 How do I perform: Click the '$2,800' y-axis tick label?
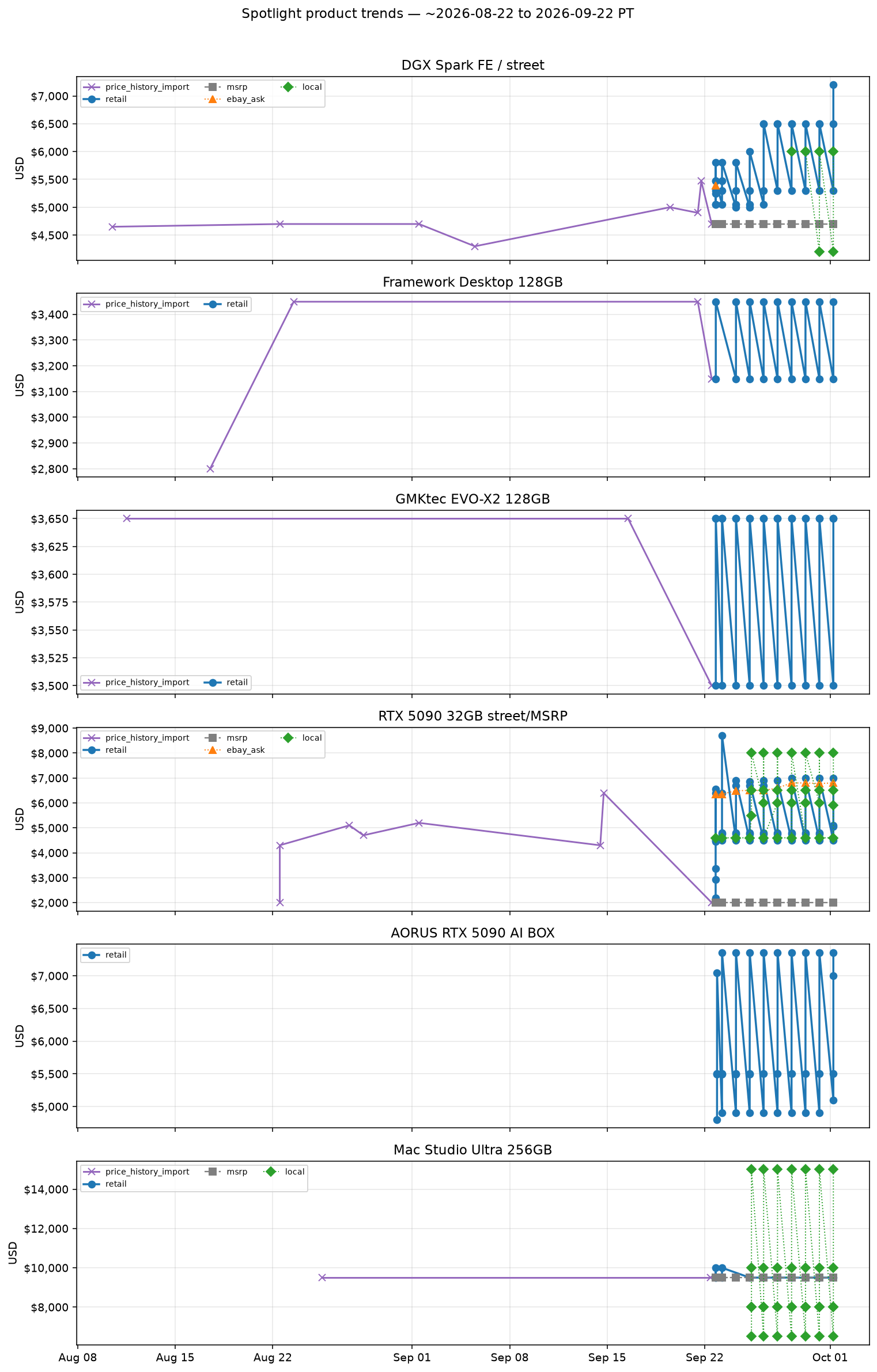click(x=50, y=469)
